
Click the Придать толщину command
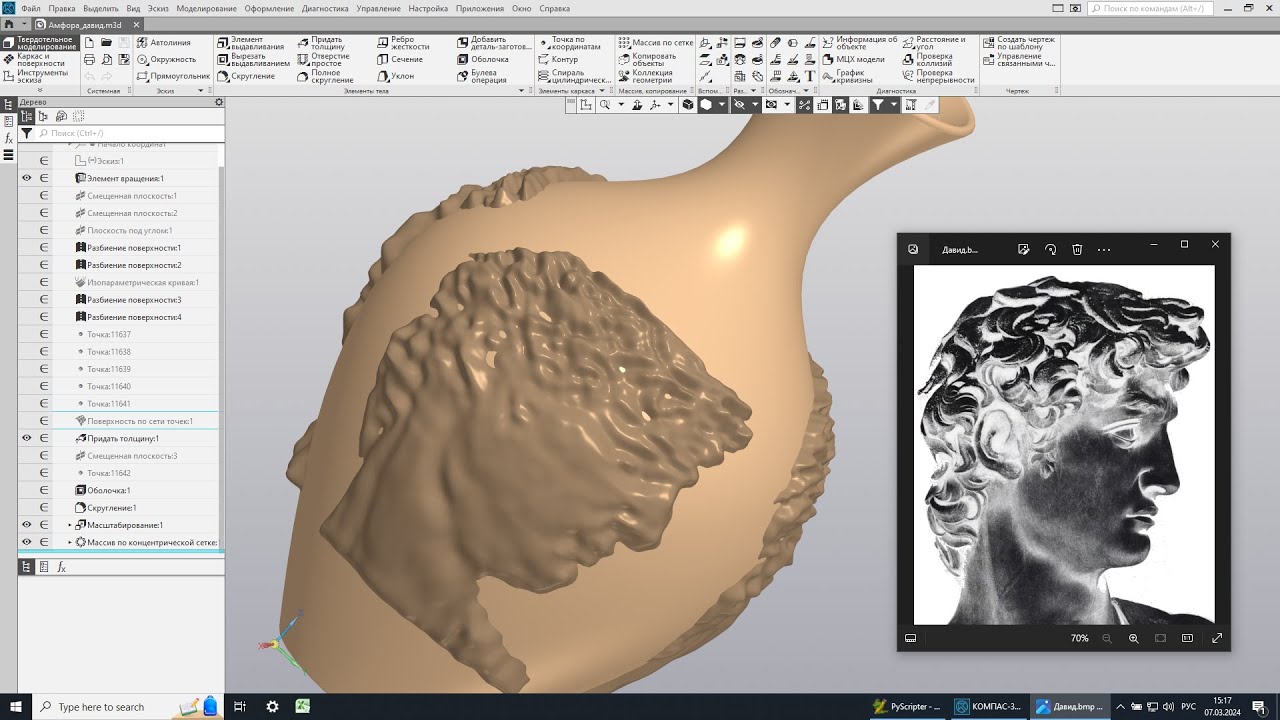coord(321,43)
